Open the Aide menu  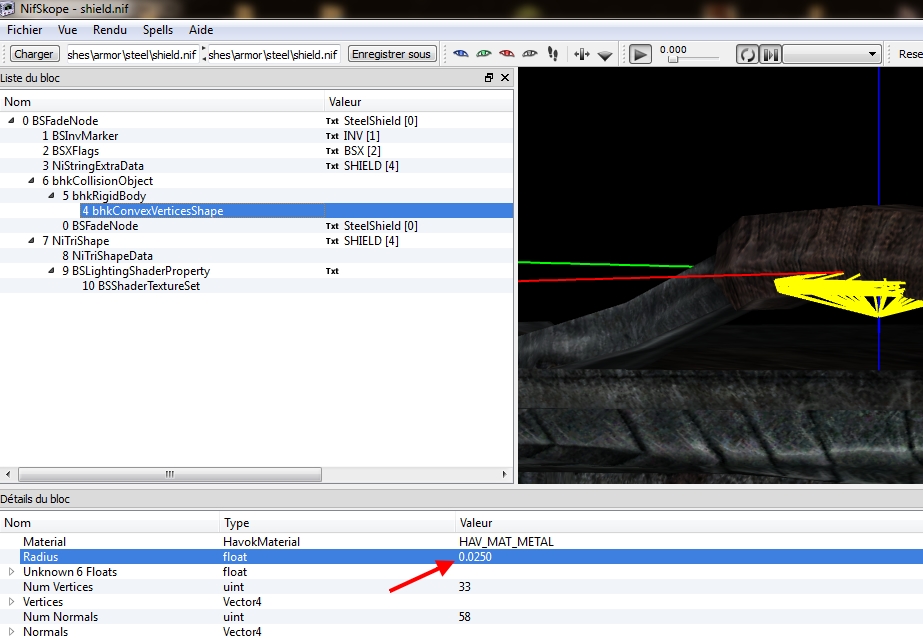click(201, 30)
